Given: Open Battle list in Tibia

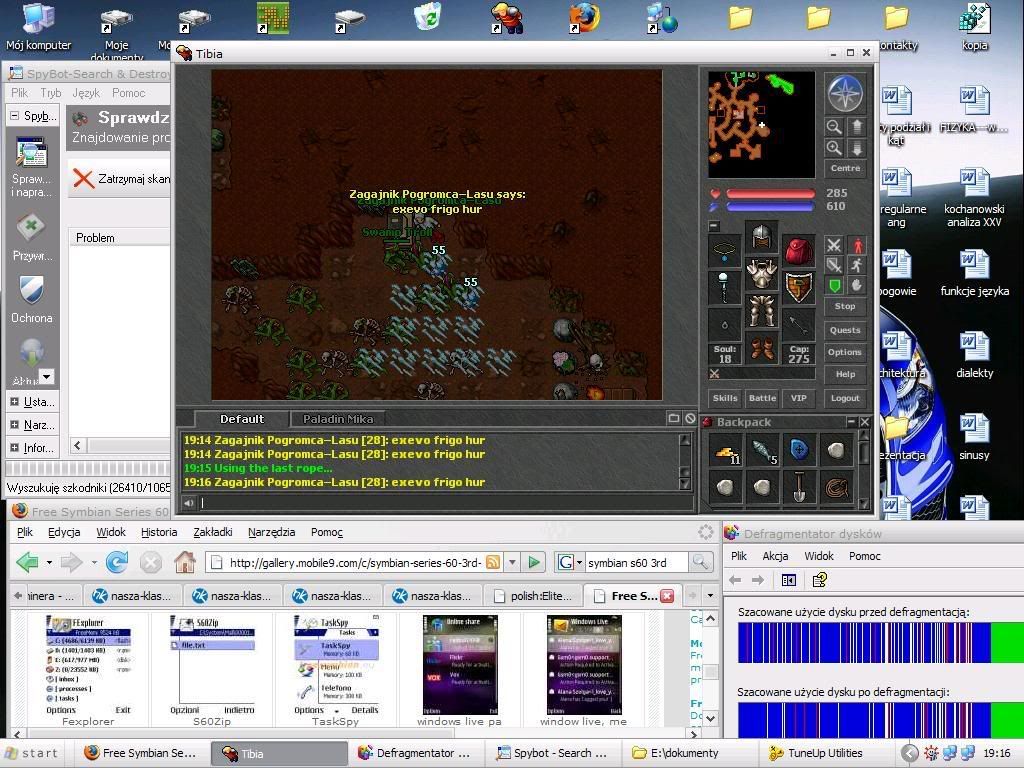Looking at the screenshot, I should click(x=762, y=398).
